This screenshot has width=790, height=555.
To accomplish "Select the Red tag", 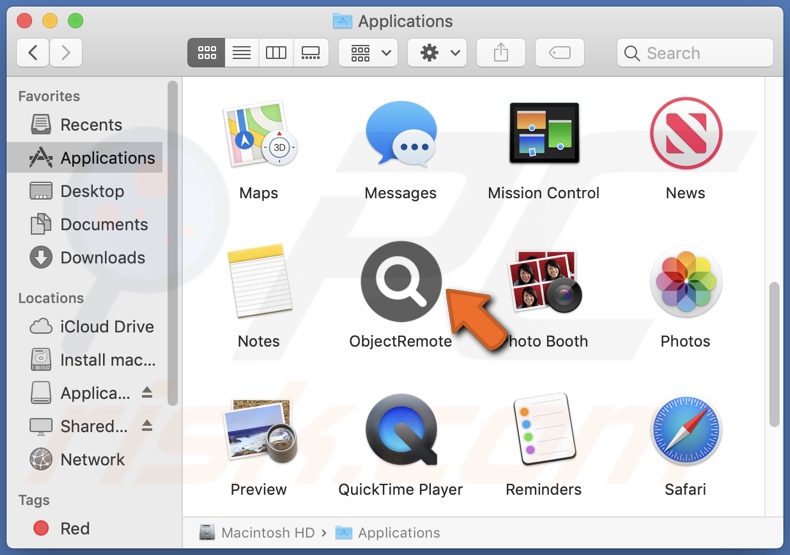I will (86, 528).
